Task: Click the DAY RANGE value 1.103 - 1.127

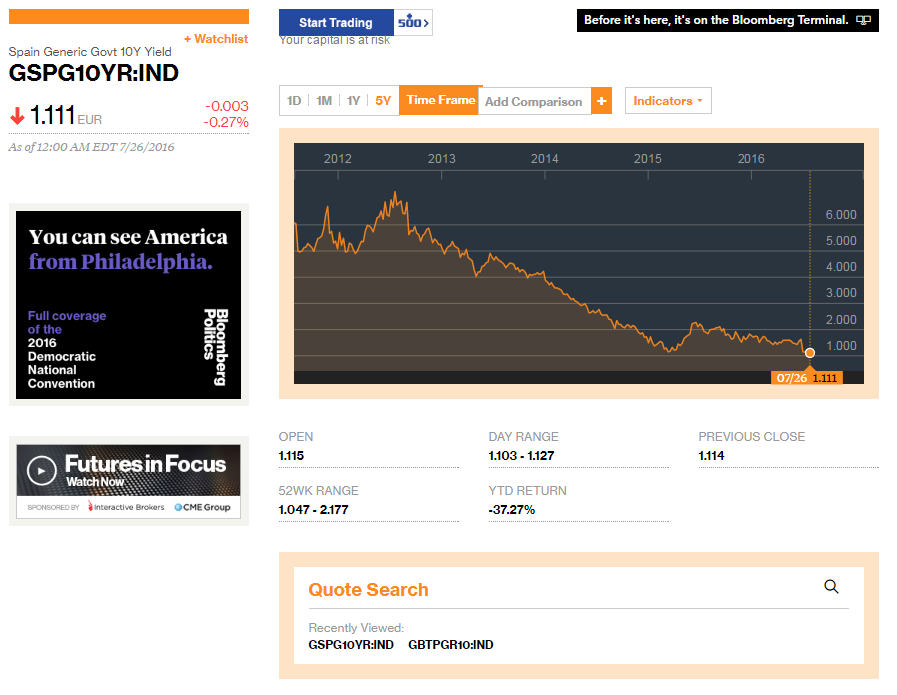Action: [x=521, y=456]
